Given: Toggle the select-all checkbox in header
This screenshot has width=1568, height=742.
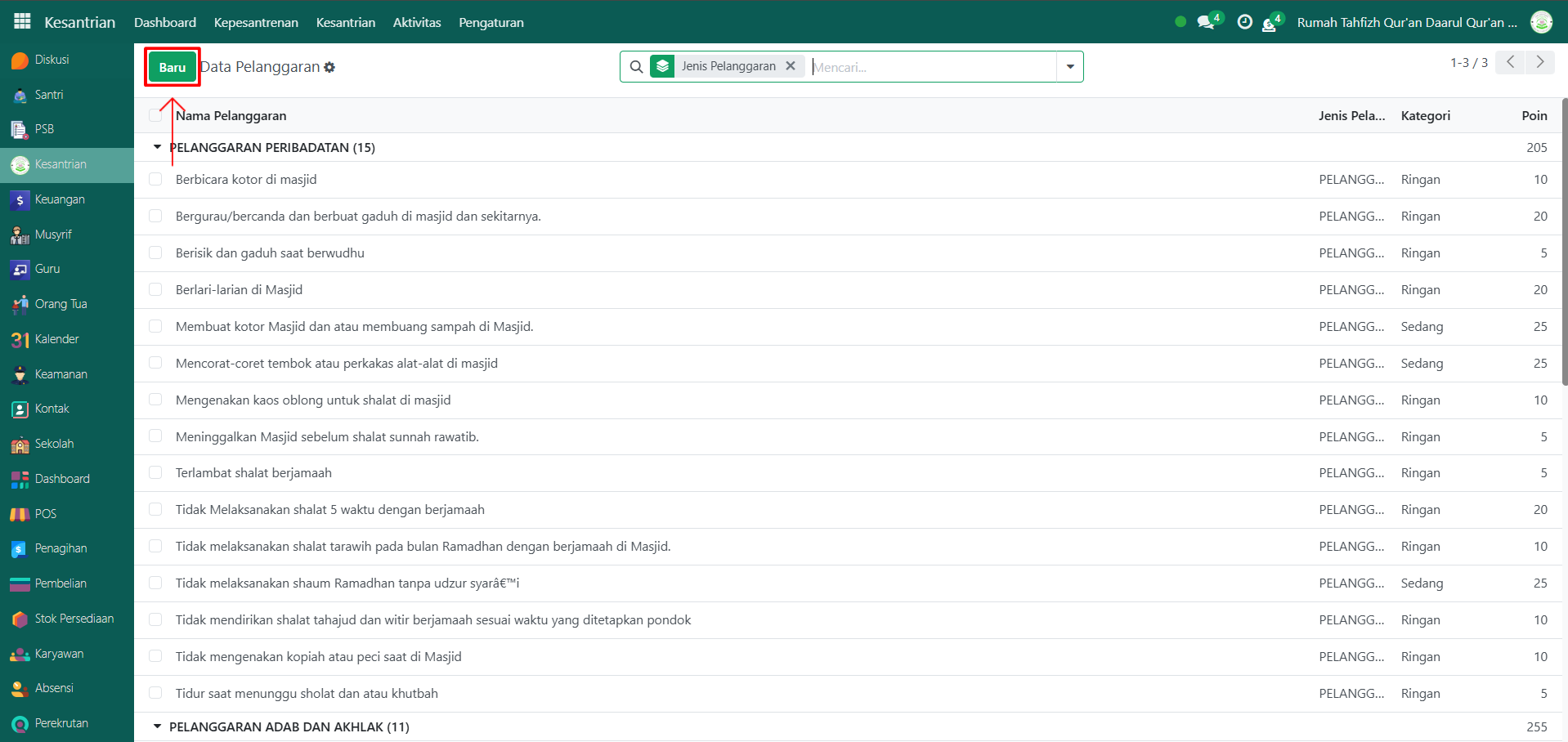Looking at the screenshot, I should point(155,115).
